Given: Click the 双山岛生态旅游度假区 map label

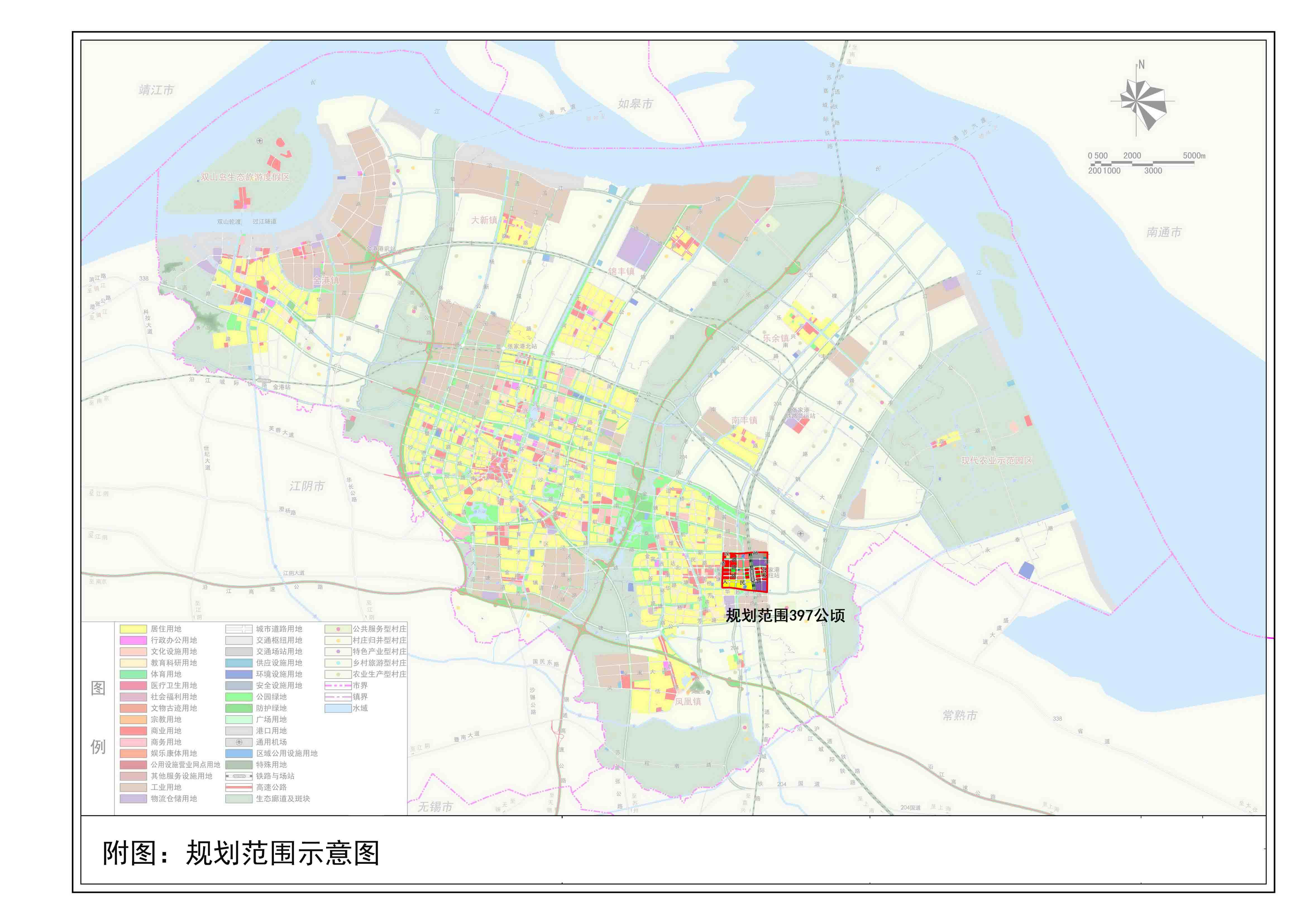Looking at the screenshot, I should [245, 177].
